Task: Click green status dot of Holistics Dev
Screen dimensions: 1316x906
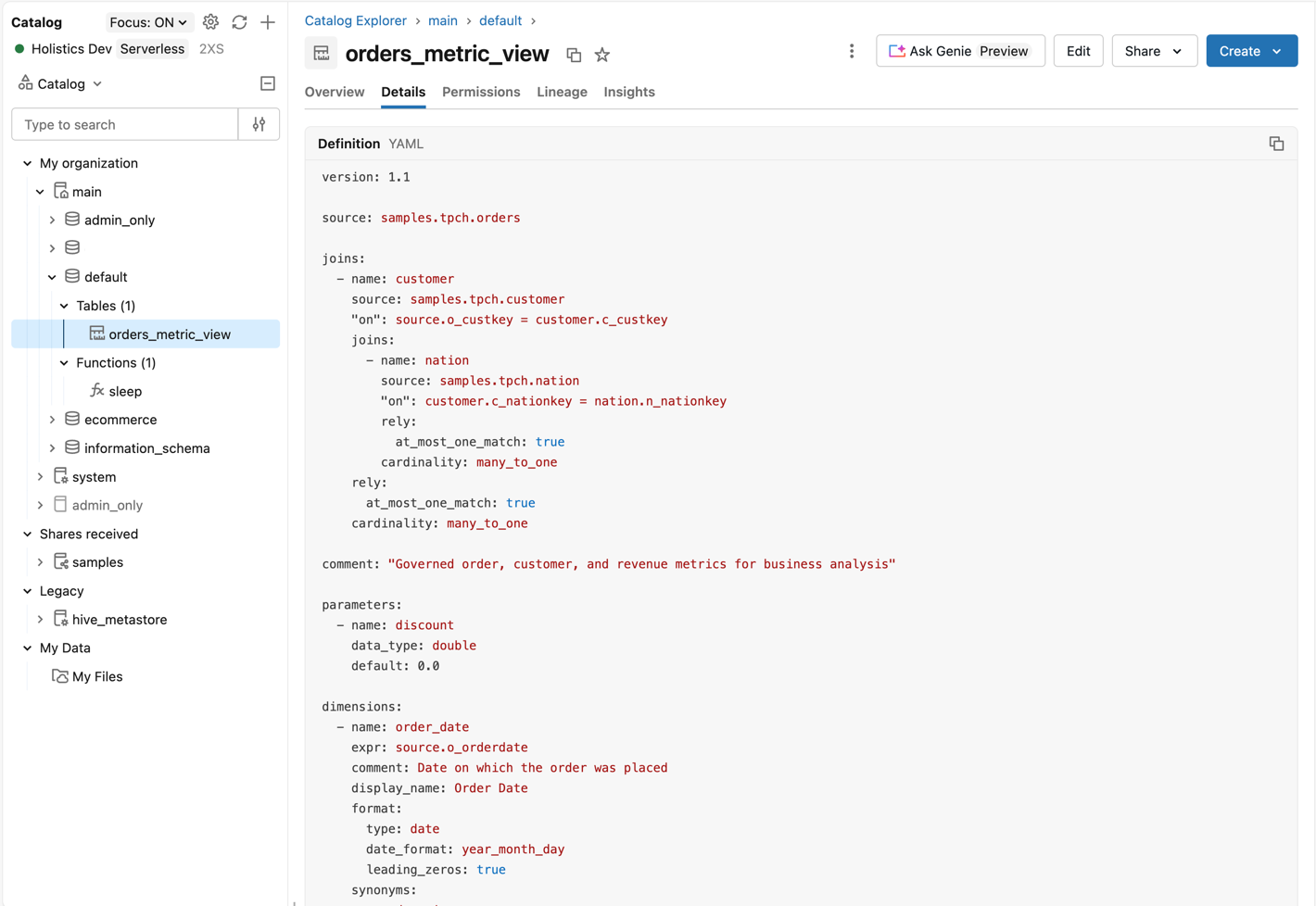Action: pos(19,48)
